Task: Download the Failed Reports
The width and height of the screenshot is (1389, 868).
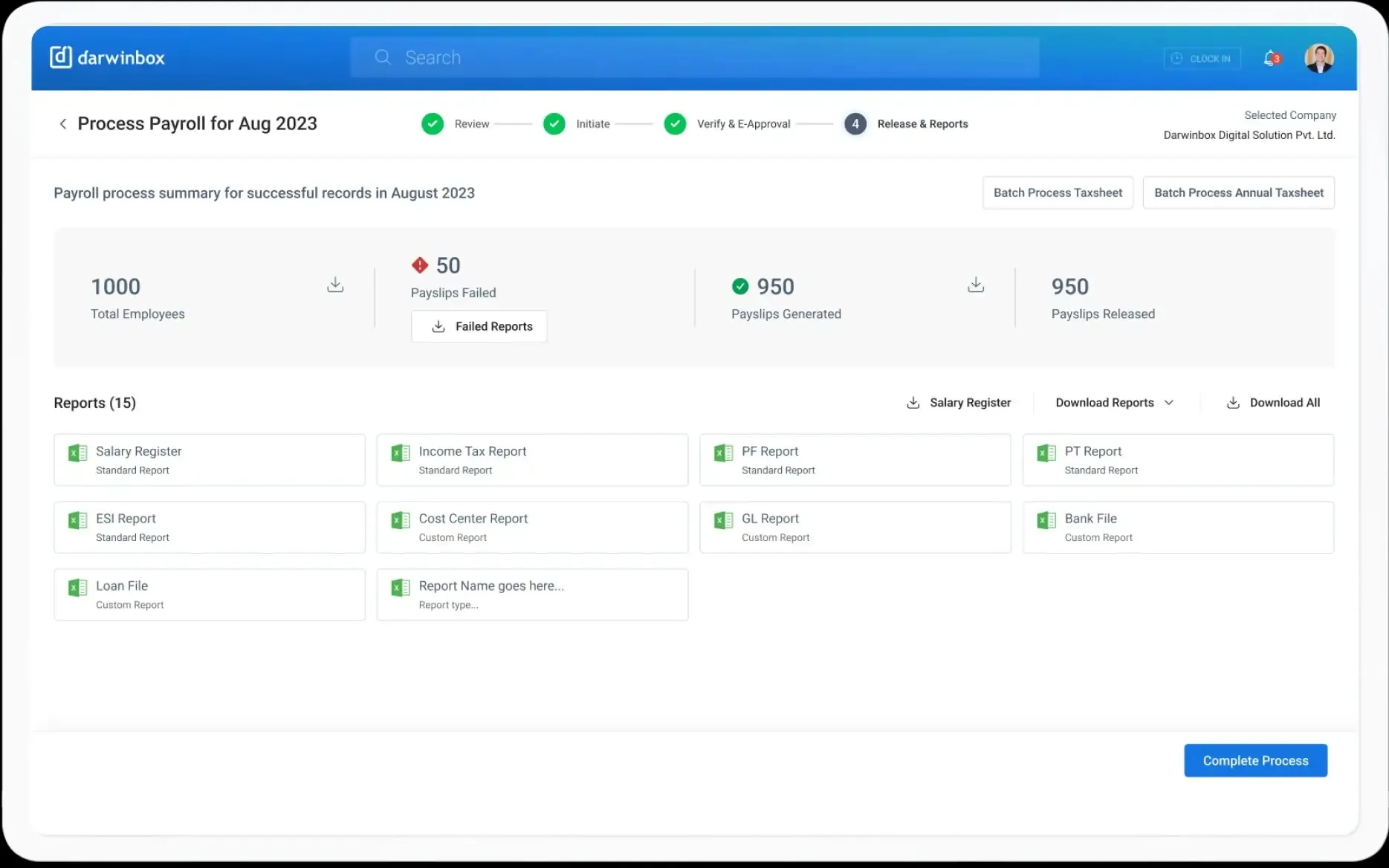Action: 479,326
